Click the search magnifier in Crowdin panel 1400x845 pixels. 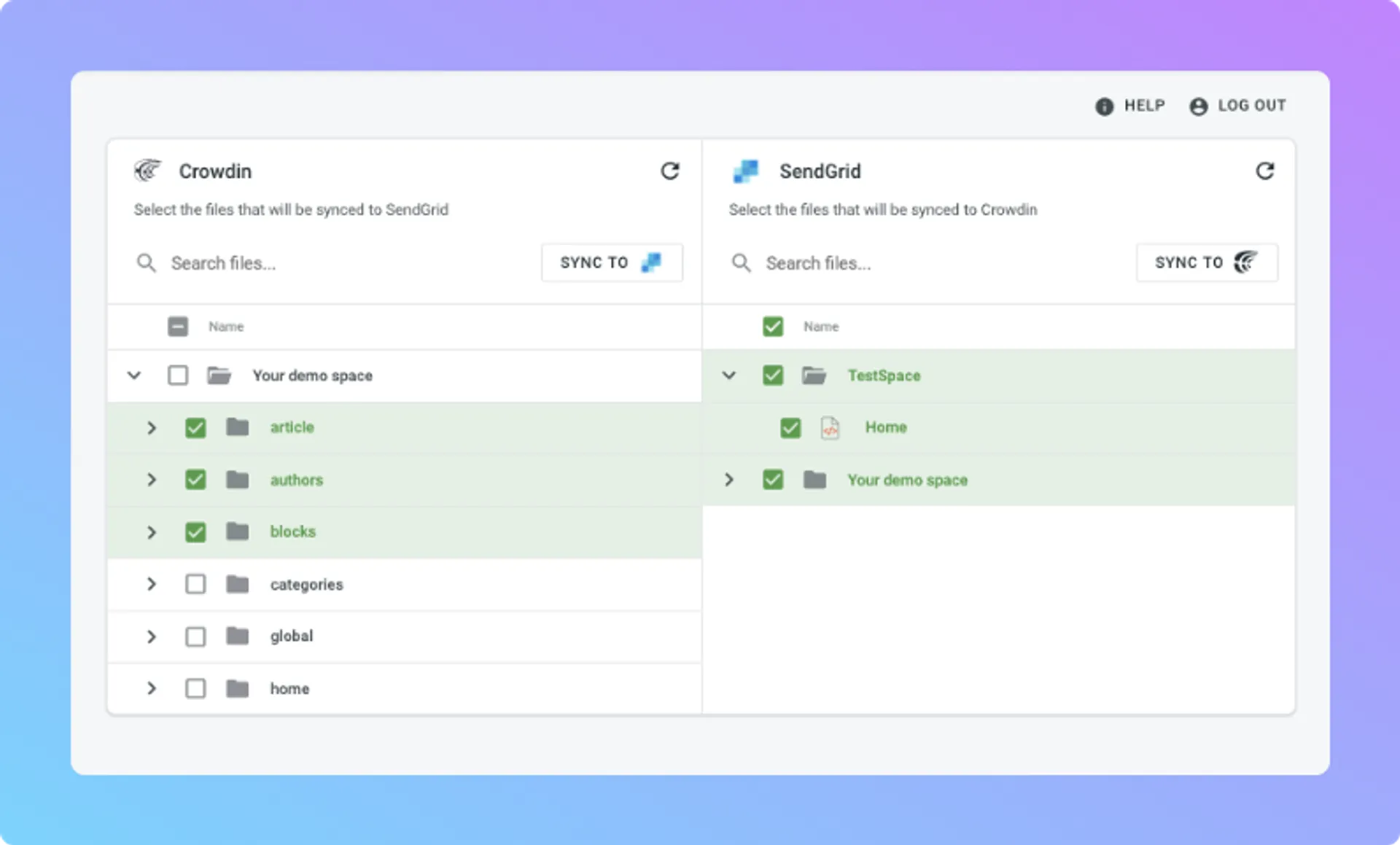tap(146, 263)
